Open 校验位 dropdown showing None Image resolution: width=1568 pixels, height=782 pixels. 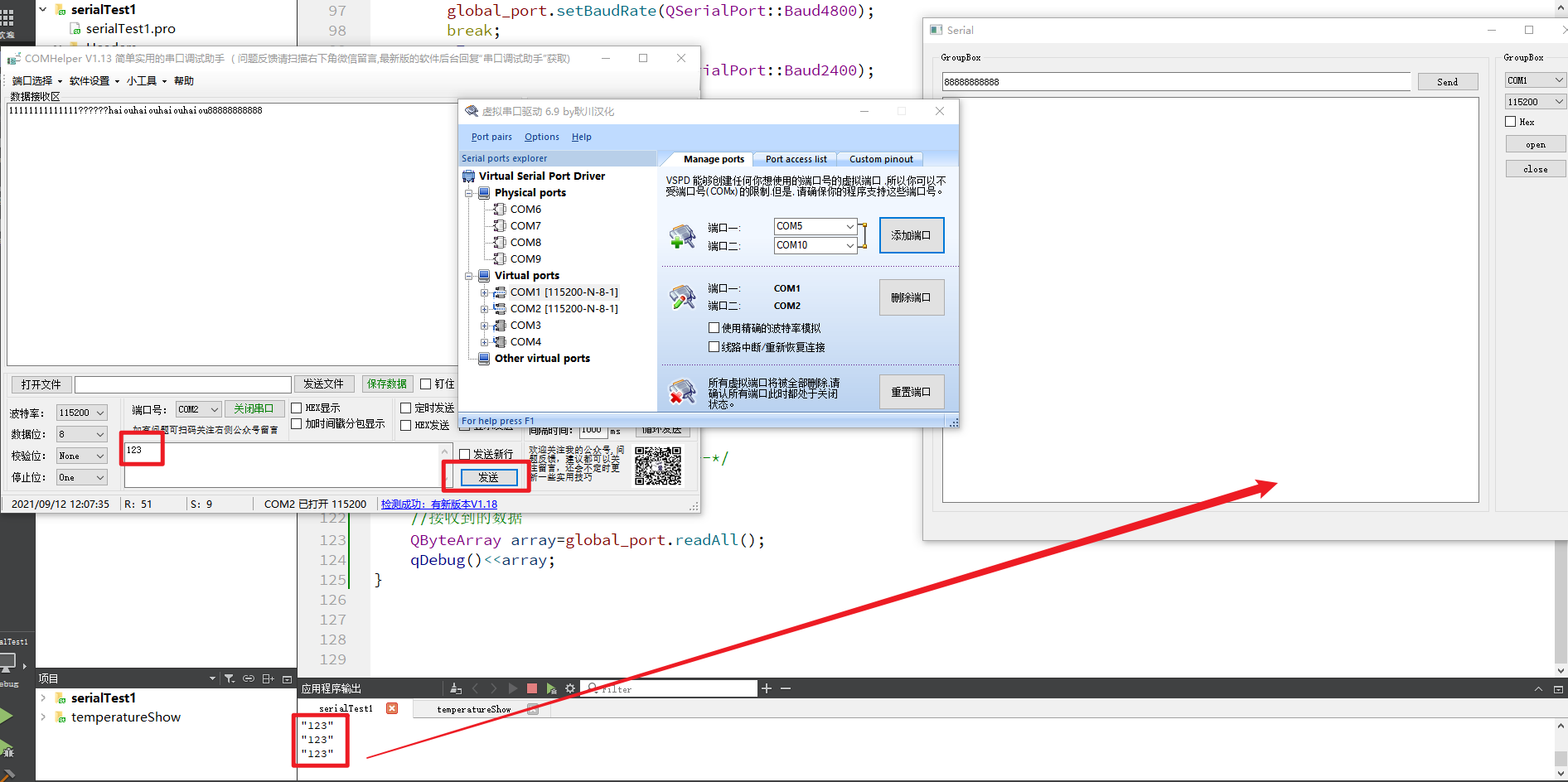(82, 456)
